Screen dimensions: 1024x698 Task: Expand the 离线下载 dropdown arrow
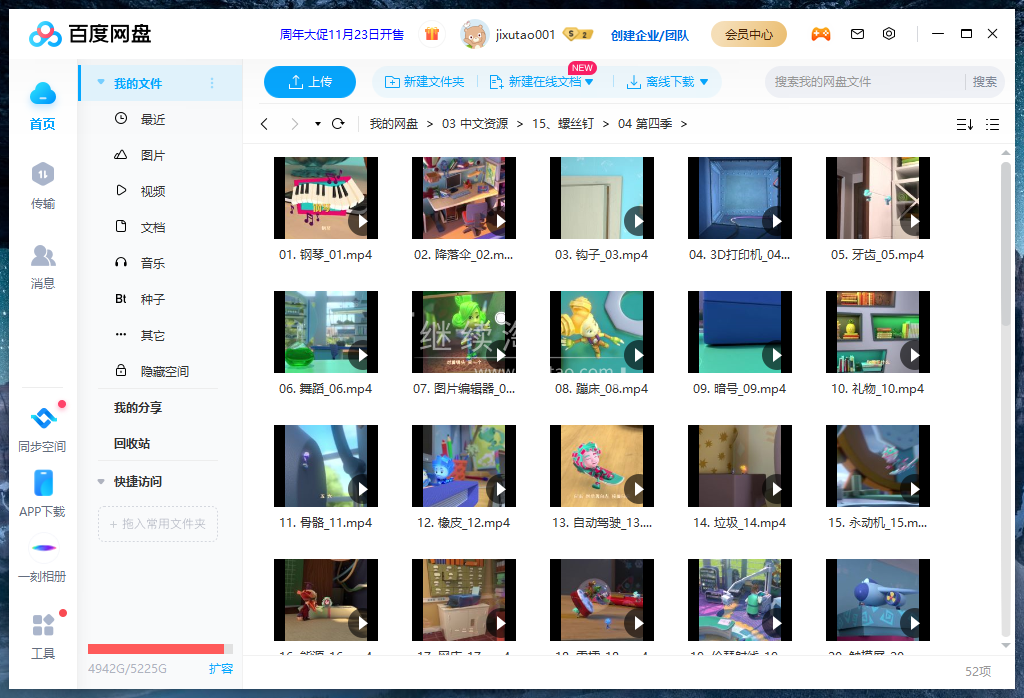pos(704,82)
